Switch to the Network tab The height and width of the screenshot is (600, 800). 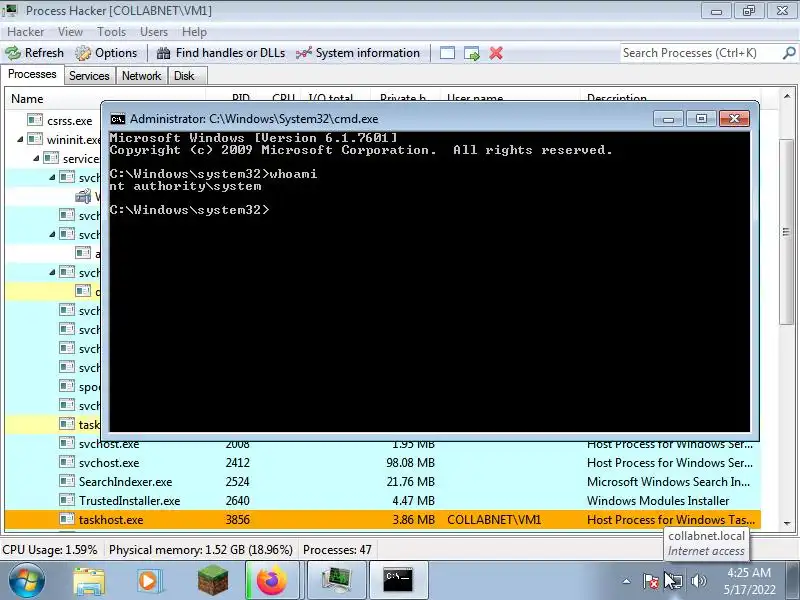coord(141,76)
